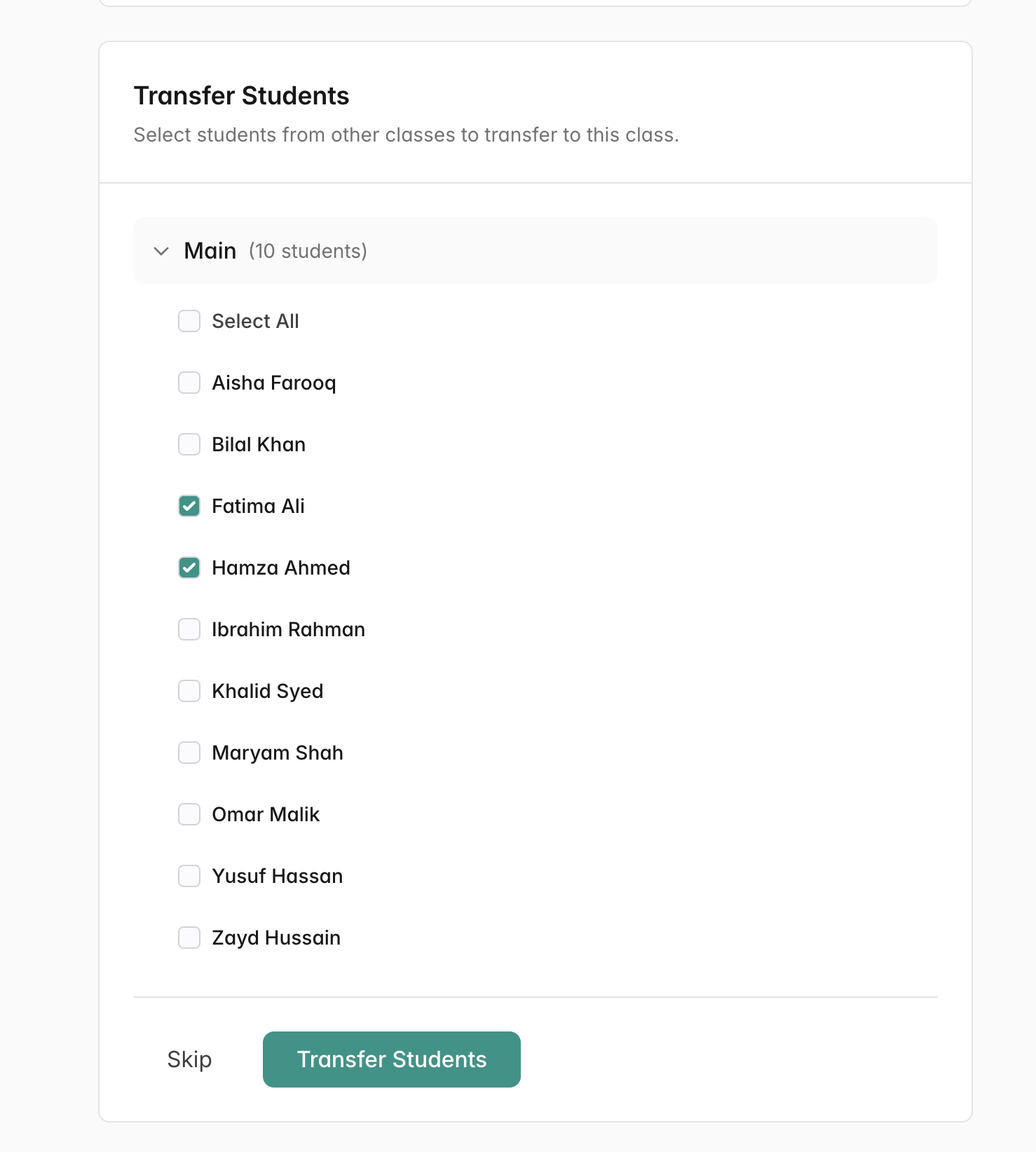Click the Transfer Students dialog title
The image size is (1036, 1152).
241,95
